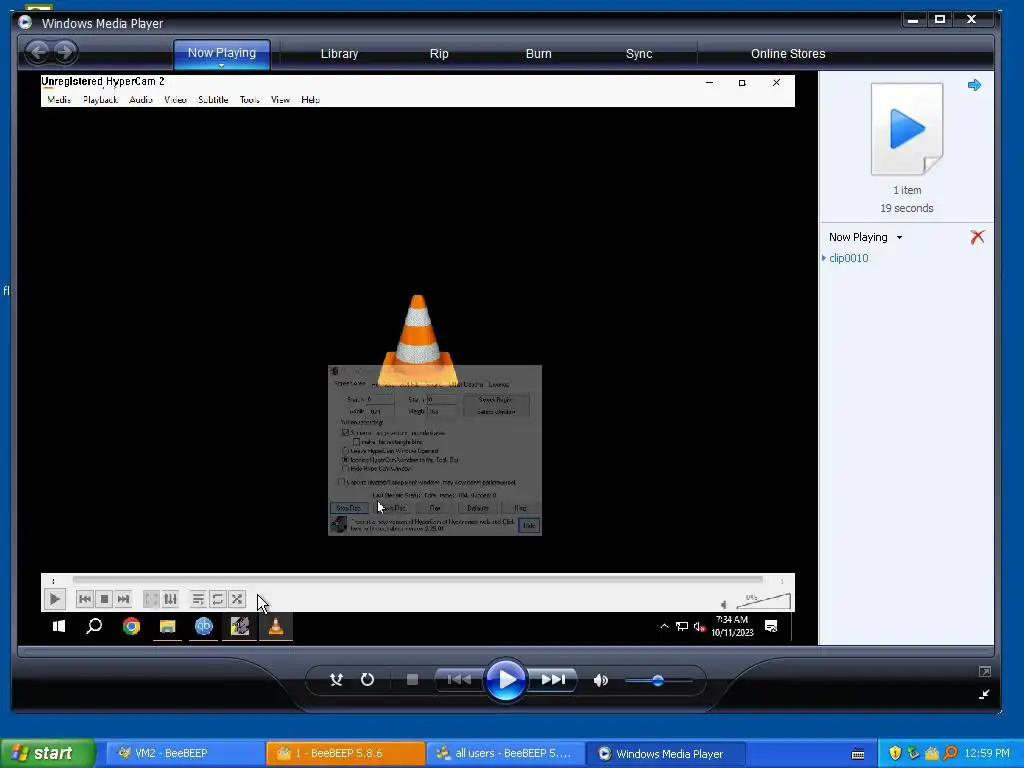Click the 12:59 PM system clock
The image size is (1024, 768).
pos(987,753)
